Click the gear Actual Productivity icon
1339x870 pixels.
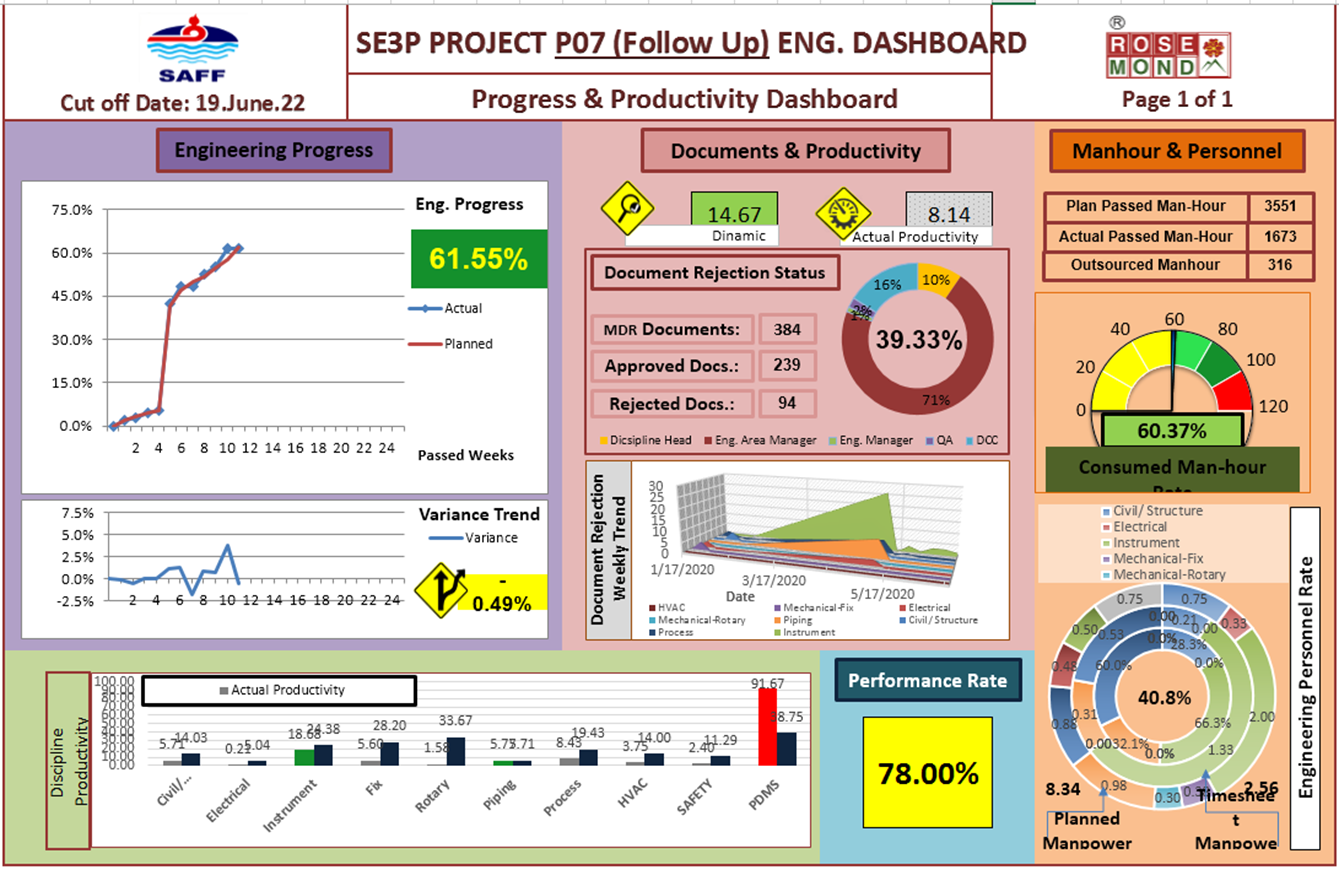841,210
